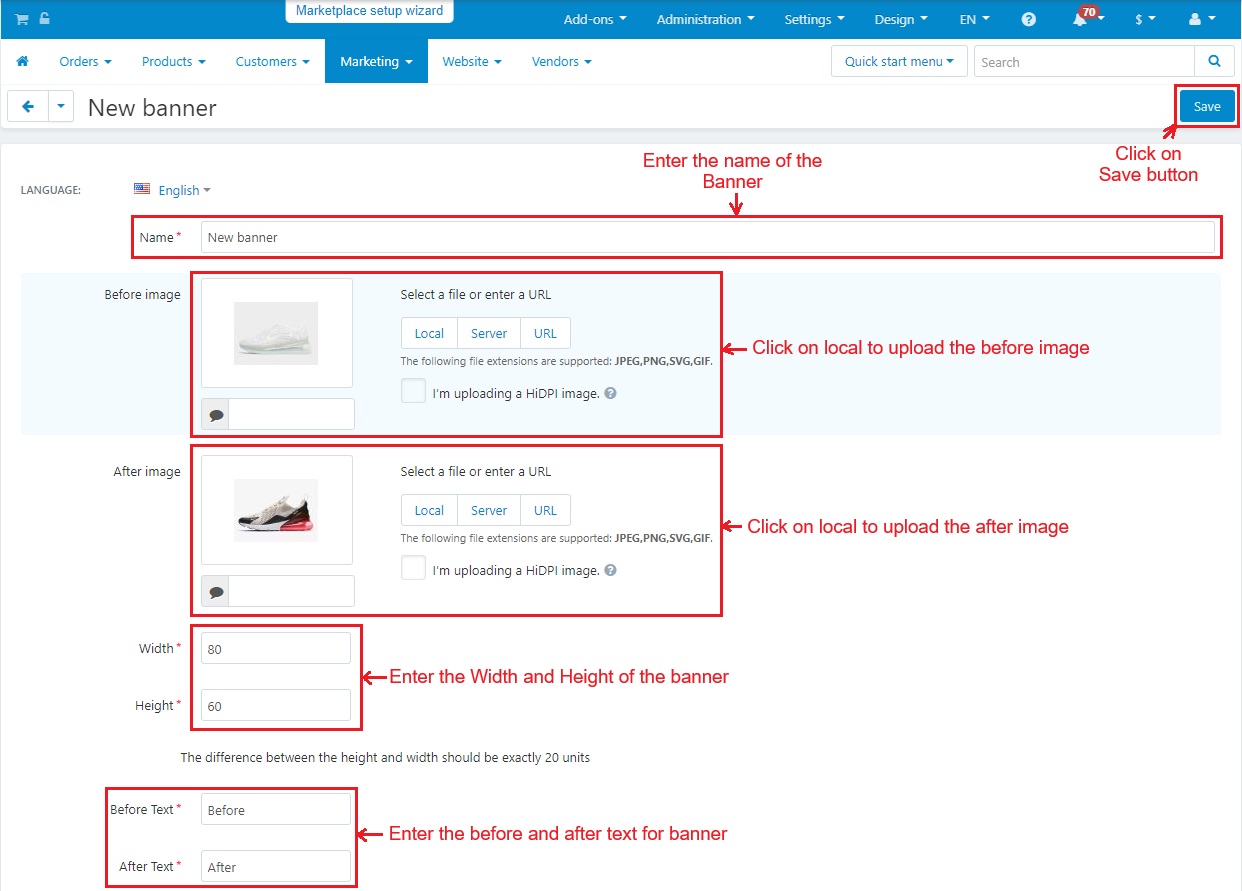Open the EN language dropdown
Viewport: 1242px width, 891px height.
pyautogui.click(x=974, y=19)
